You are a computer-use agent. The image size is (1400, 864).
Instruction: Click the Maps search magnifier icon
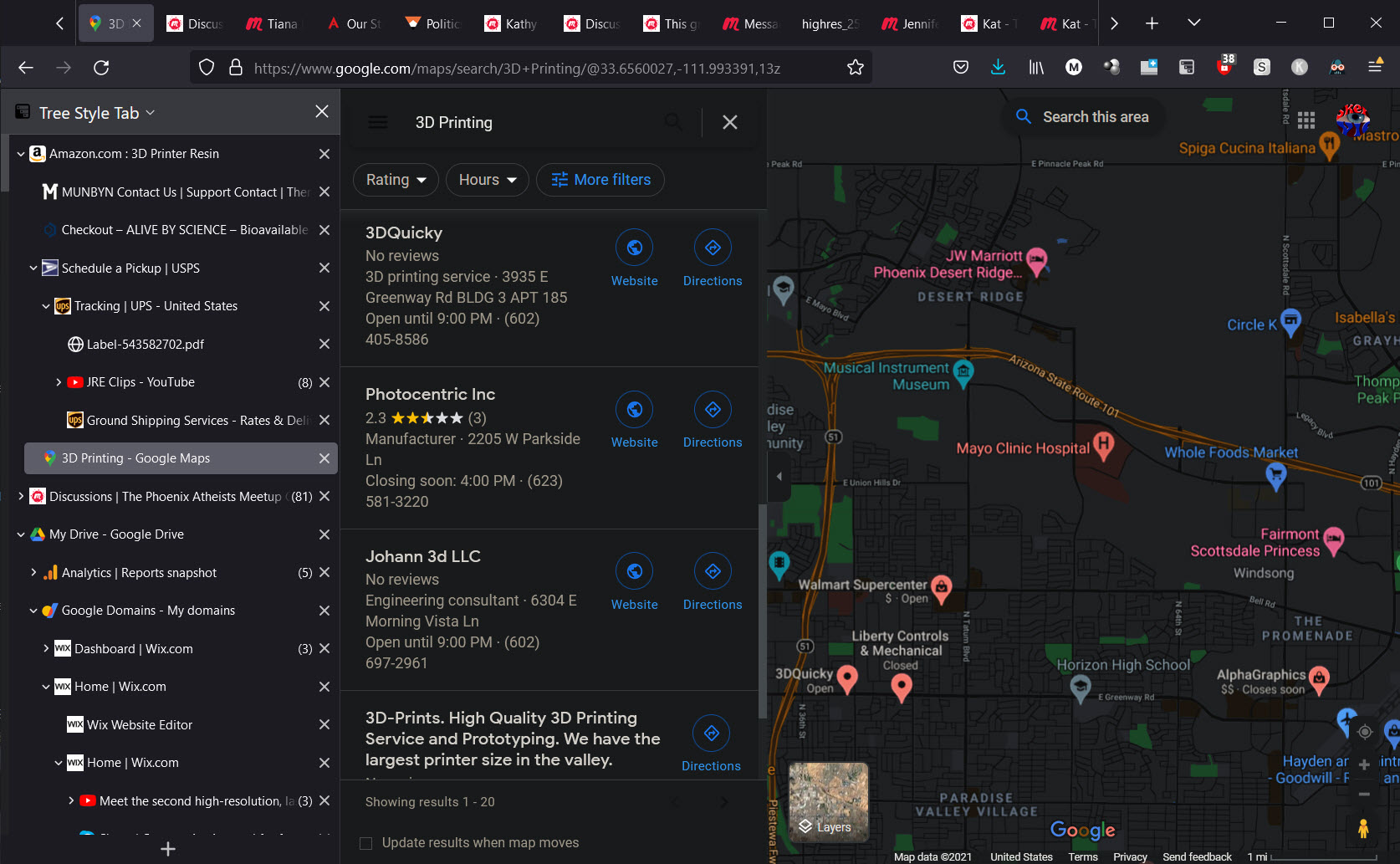(x=673, y=122)
